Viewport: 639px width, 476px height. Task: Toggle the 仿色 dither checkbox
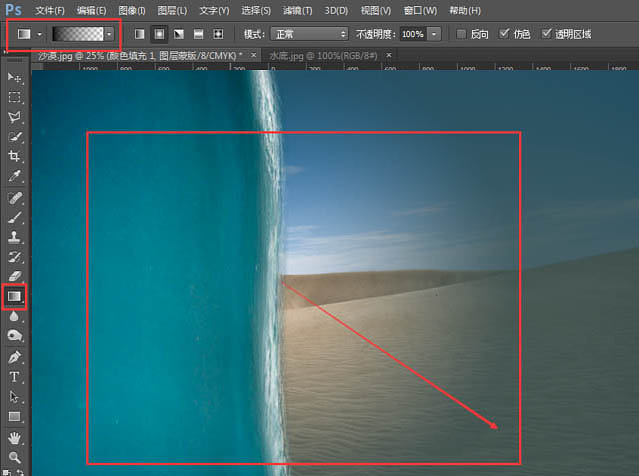point(504,34)
